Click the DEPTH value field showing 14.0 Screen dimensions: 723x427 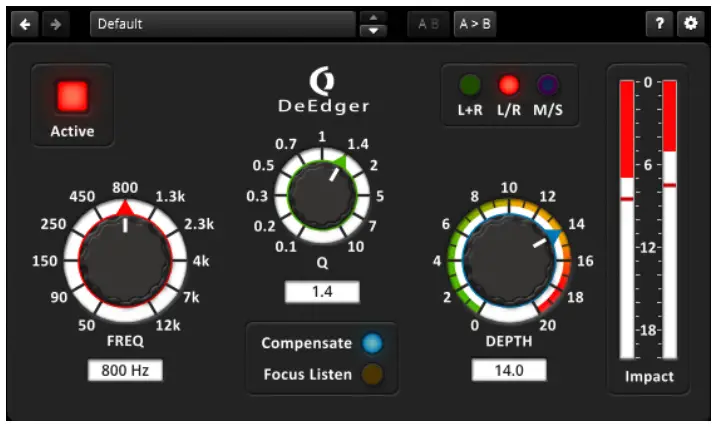coord(509,370)
